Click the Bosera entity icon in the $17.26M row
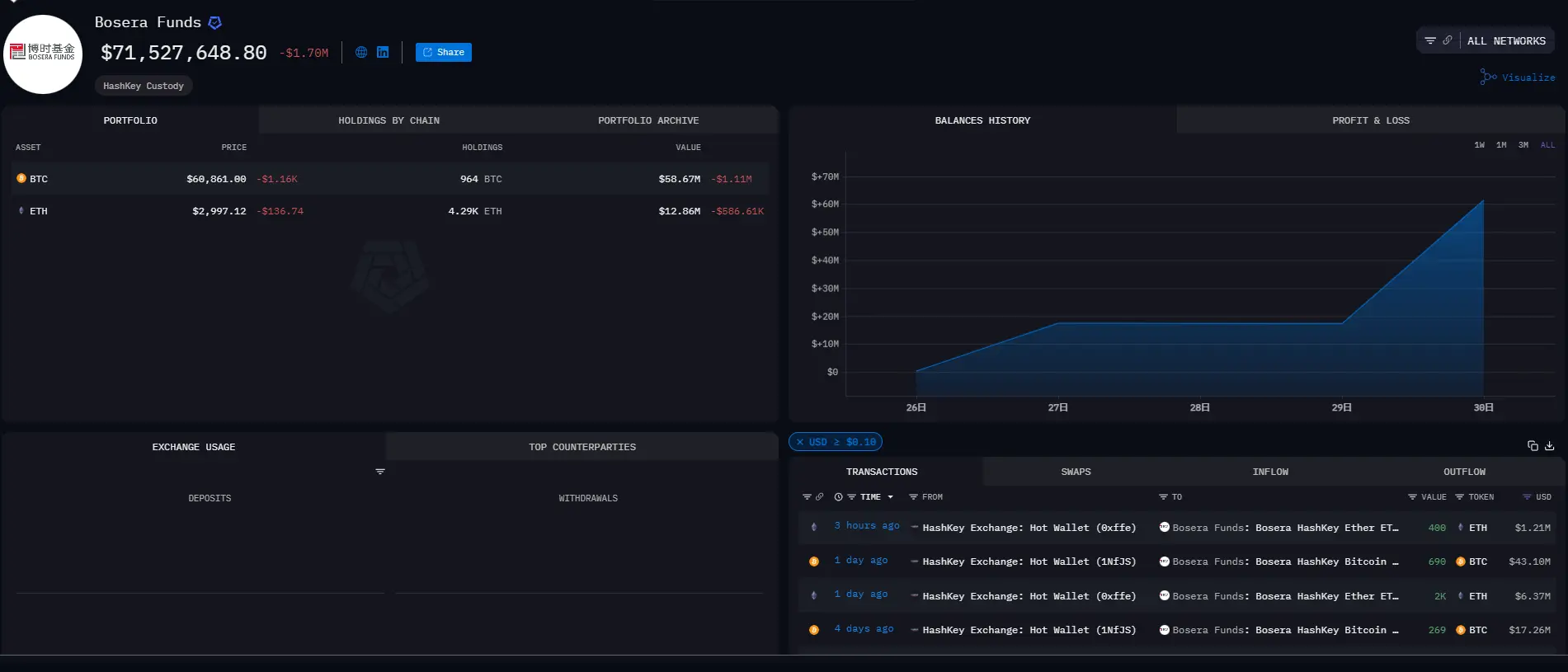The image size is (1568, 672). tap(1165, 630)
